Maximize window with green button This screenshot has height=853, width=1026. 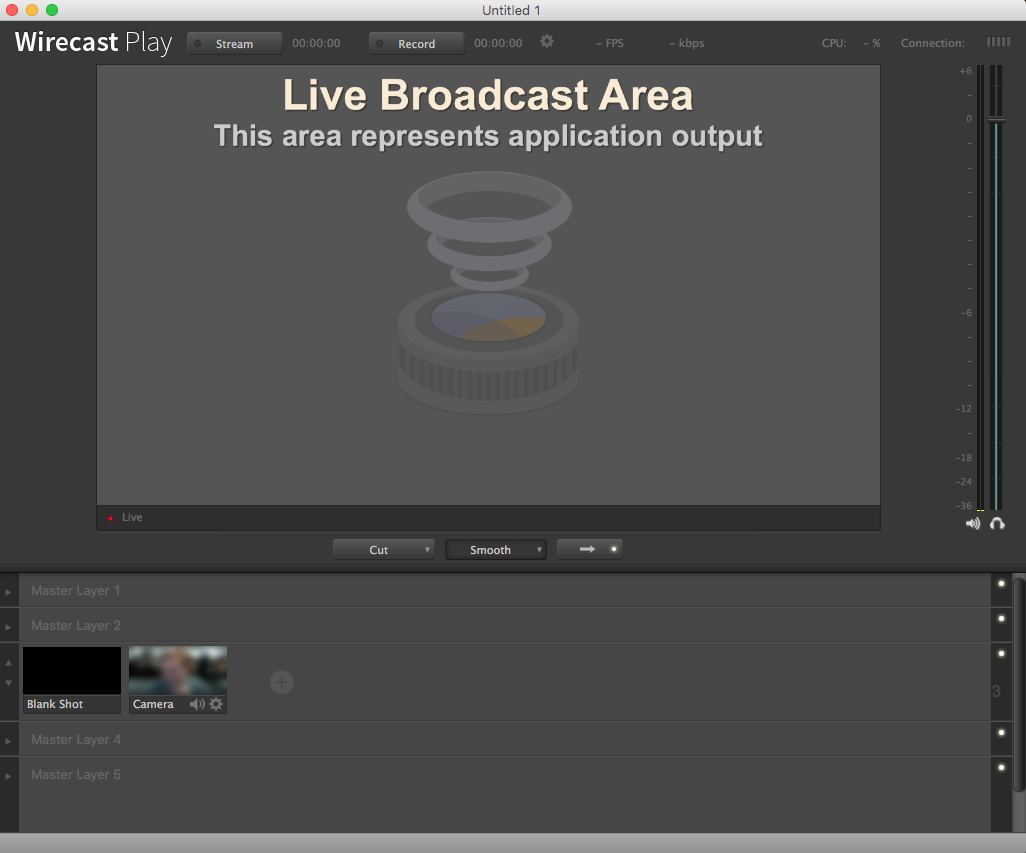52,10
